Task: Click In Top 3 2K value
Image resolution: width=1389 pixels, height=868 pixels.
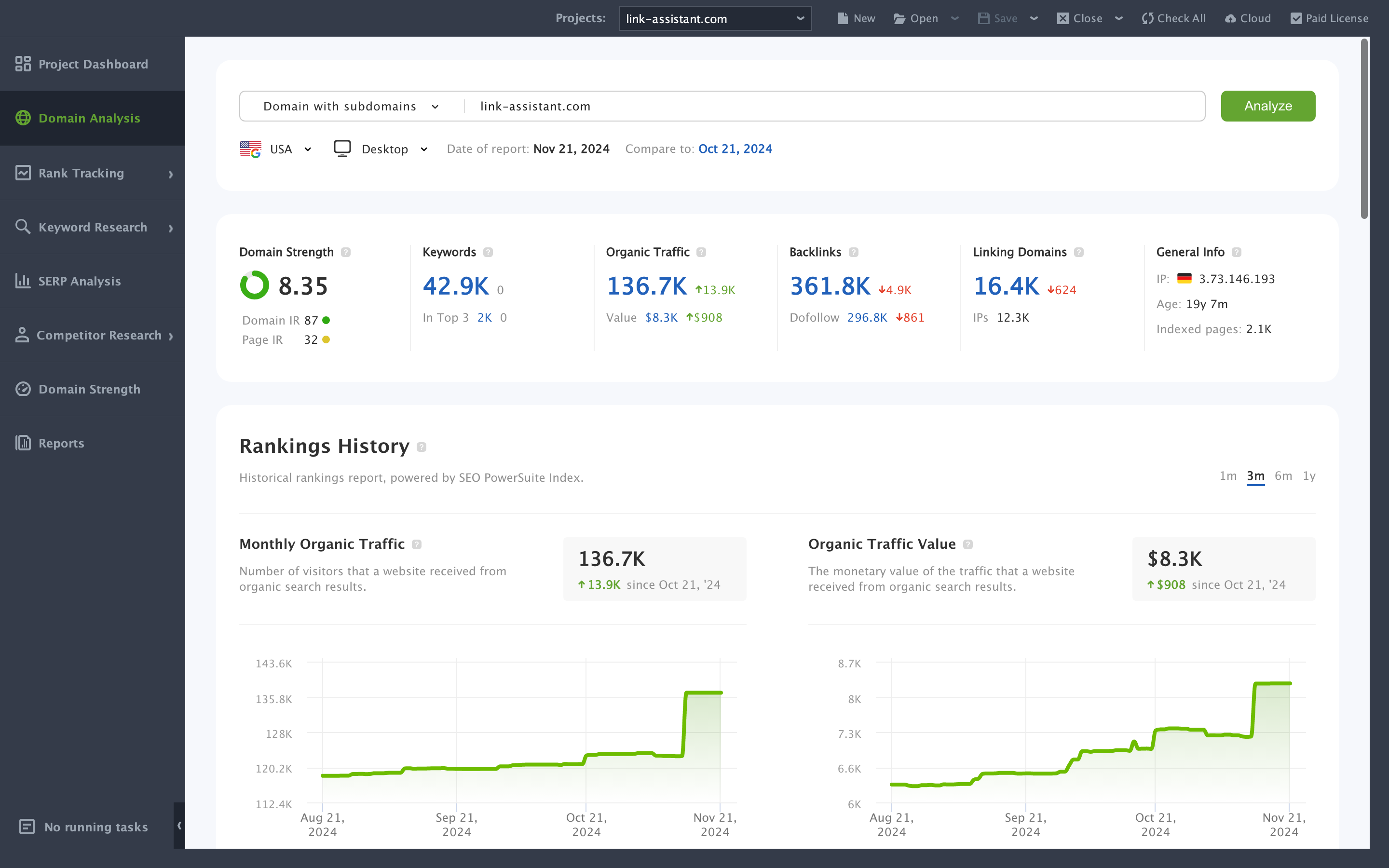Action: click(x=484, y=317)
